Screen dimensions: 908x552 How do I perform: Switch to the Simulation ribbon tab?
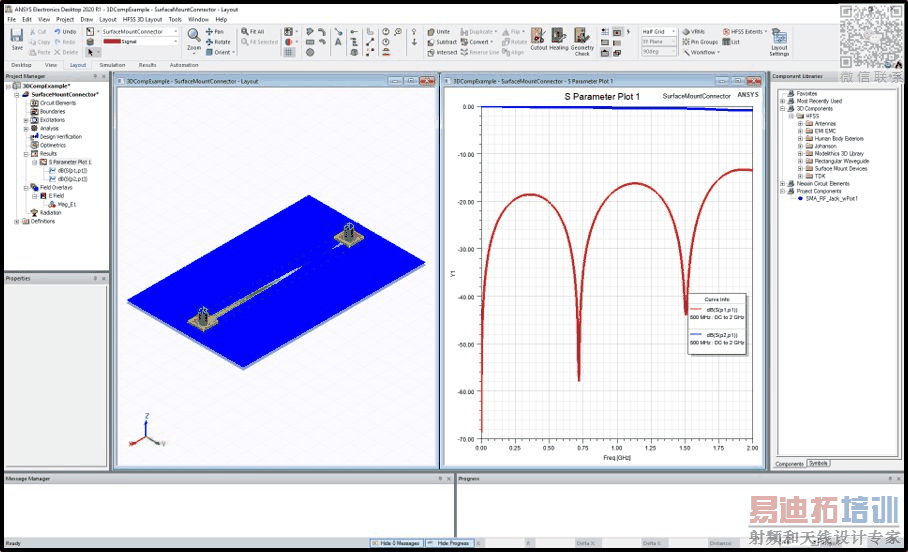[x=112, y=65]
